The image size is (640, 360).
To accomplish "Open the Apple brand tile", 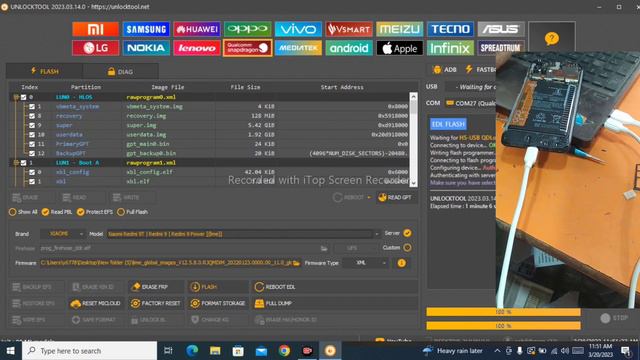I will pyautogui.click(x=400, y=48).
